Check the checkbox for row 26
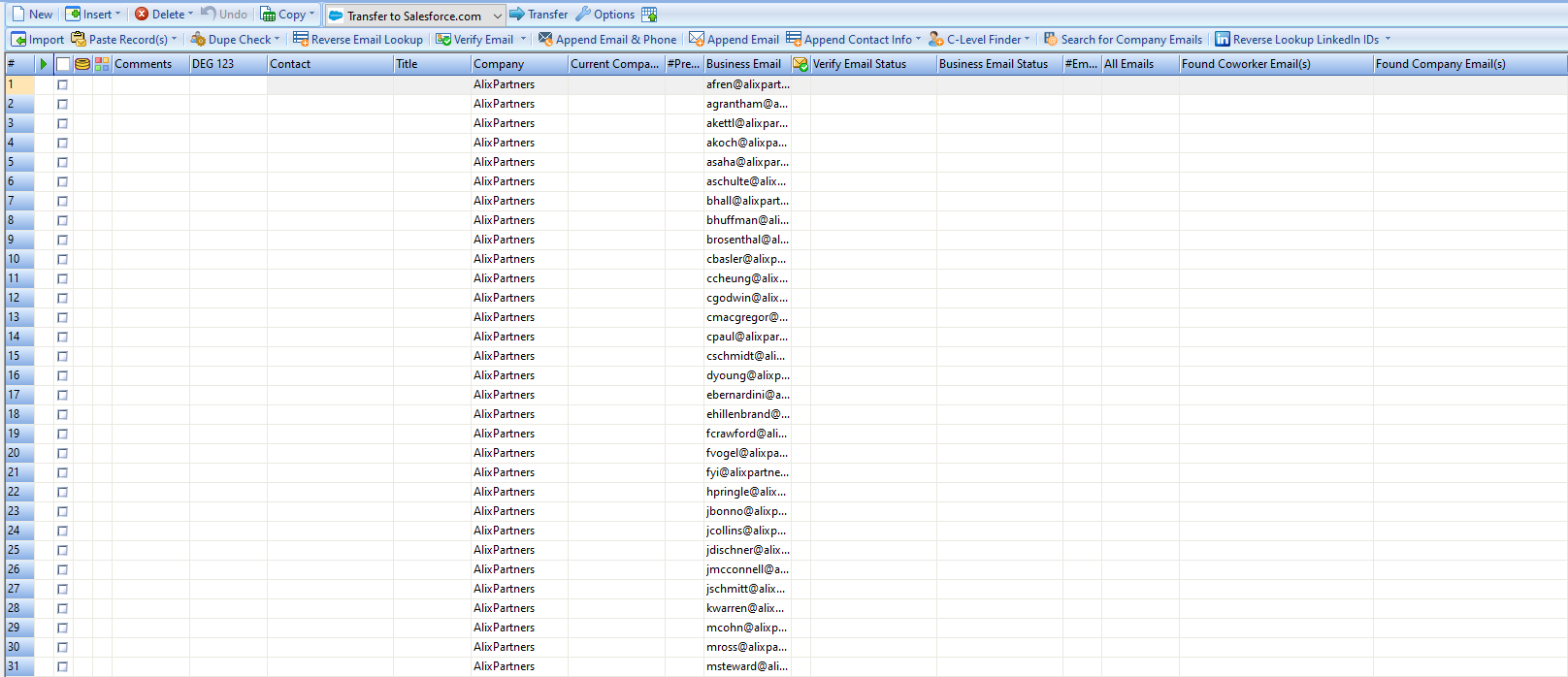Viewport: 1568px width, 677px height. (x=63, y=570)
